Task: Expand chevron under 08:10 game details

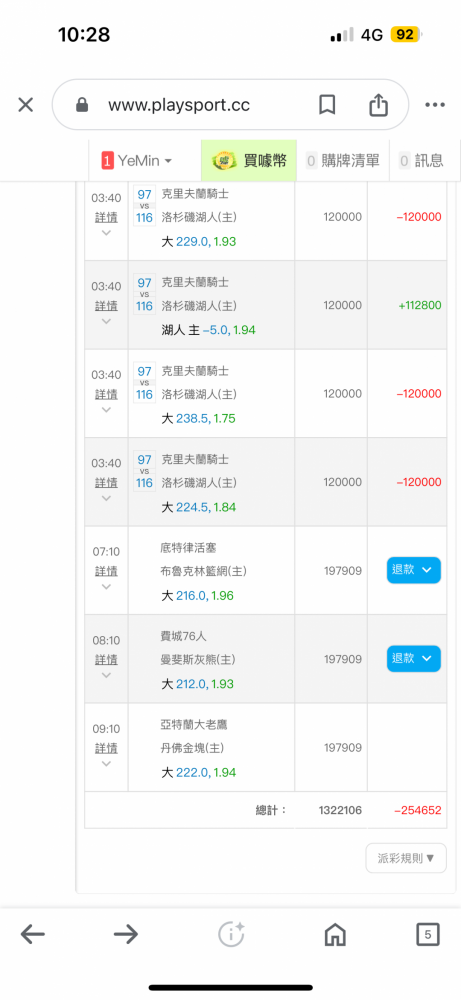Action: [x=106, y=675]
